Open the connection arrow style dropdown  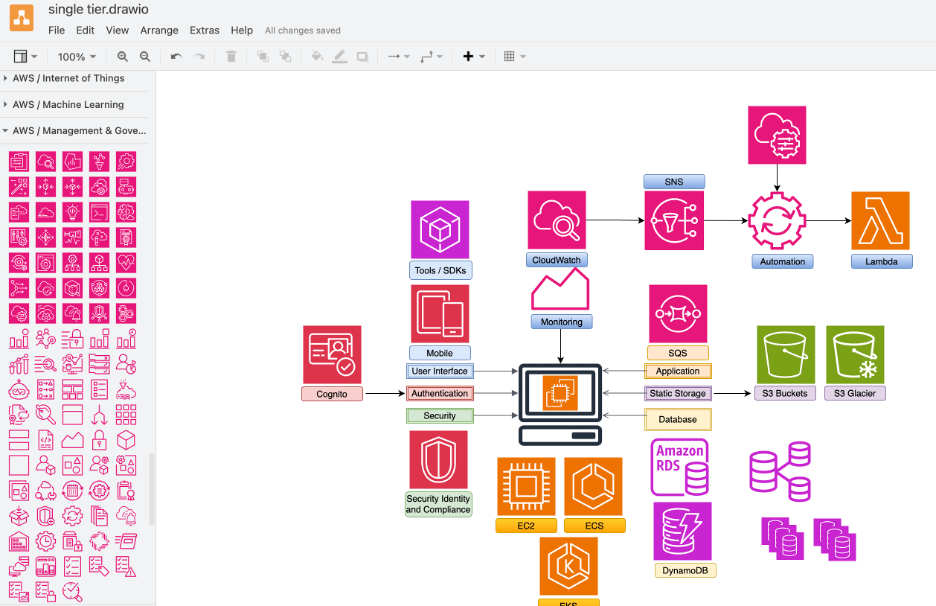(x=398, y=57)
